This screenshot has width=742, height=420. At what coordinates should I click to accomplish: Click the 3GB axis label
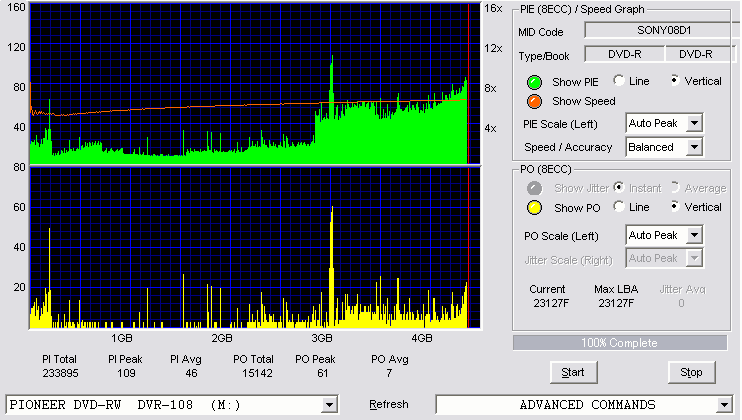coord(321,338)
